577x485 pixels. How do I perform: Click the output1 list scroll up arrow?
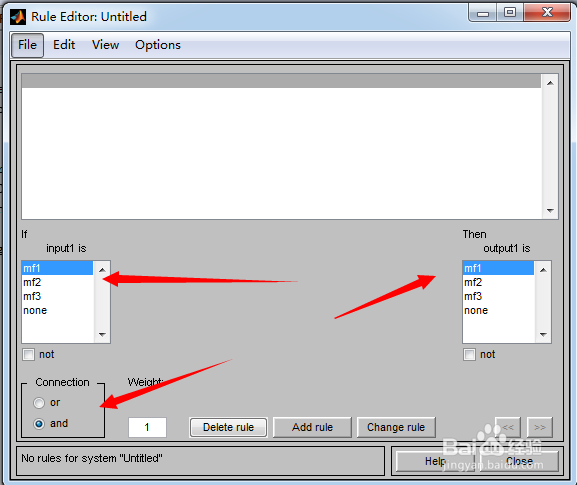pyautogui.click(x=543, y=270)
